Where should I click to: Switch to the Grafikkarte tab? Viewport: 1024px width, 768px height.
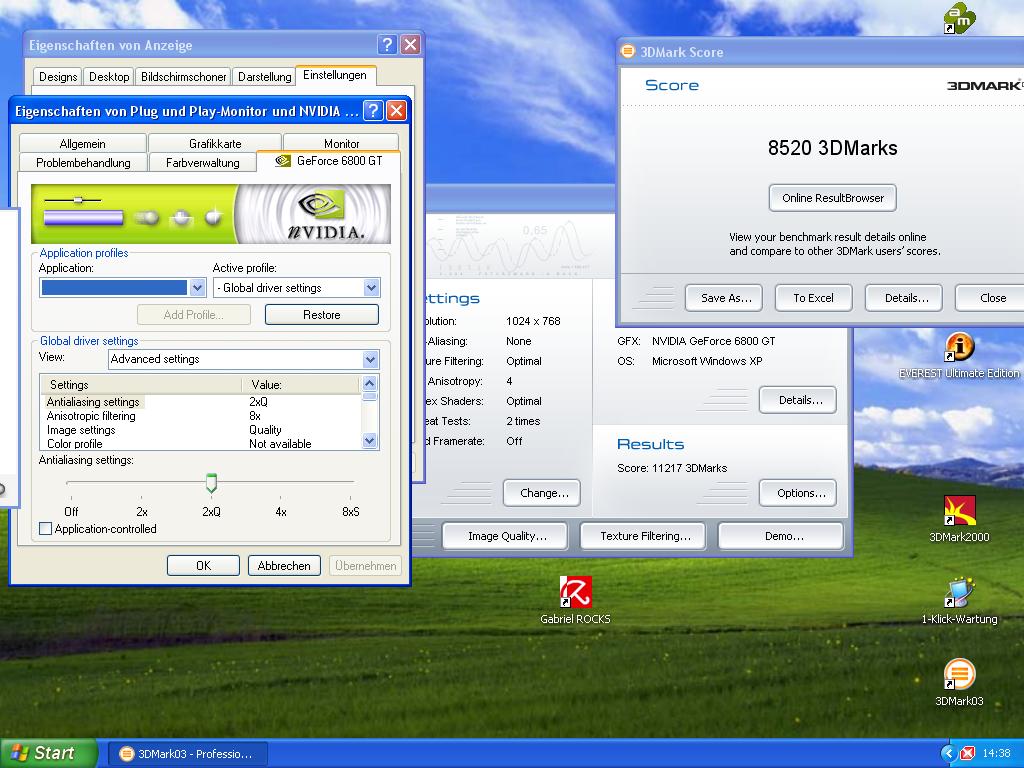[x=215, y=143]
